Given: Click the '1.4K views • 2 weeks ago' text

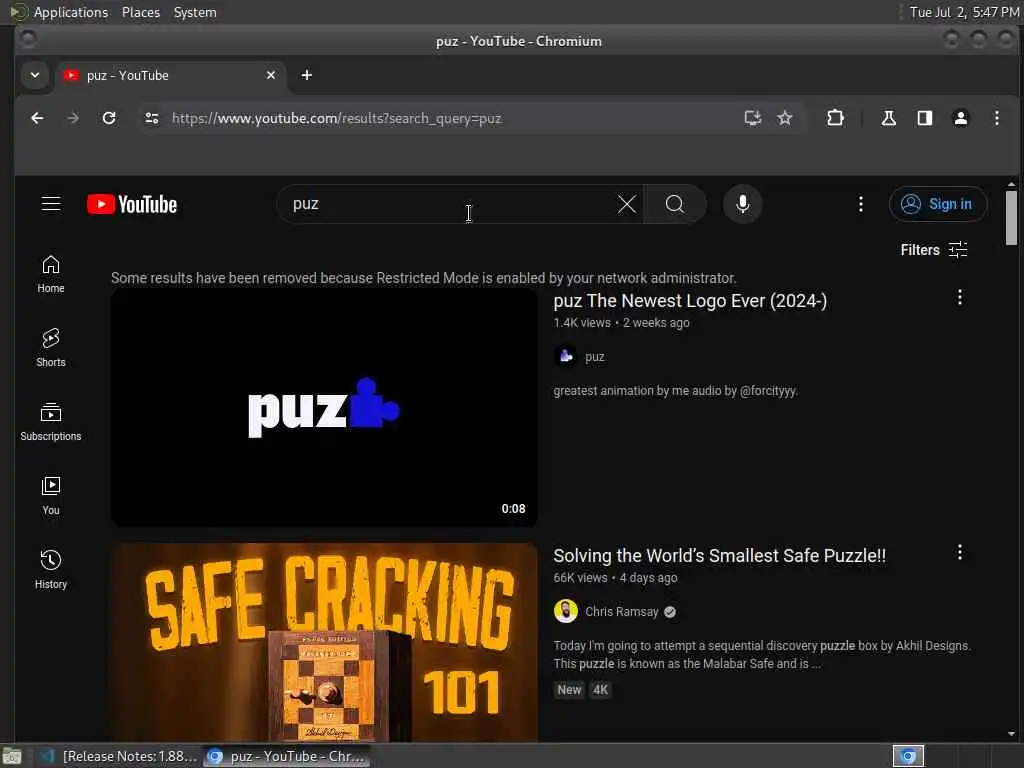Looking at the screenshot, I should (621, 323).
